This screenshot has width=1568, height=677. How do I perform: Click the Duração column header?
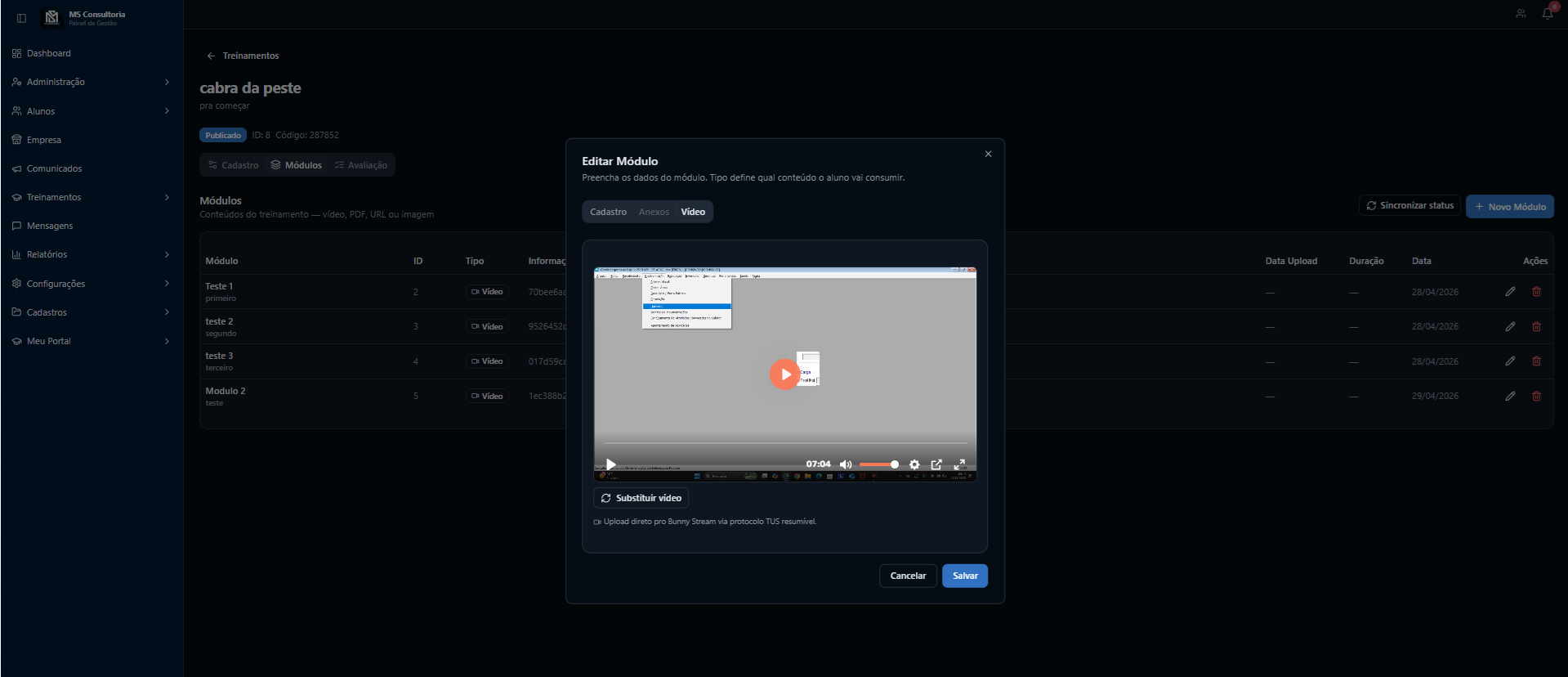pyautogui.click(x=1366, y=261)
